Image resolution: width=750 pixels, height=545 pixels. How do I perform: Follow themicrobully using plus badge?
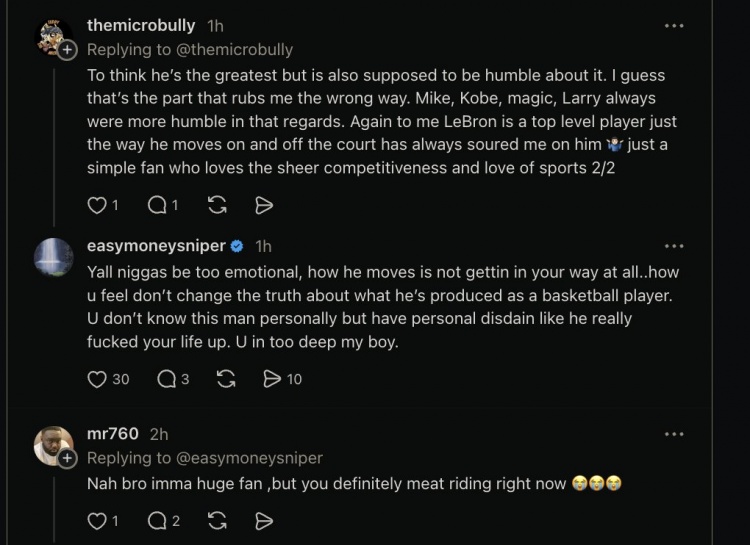click(67, 50)
